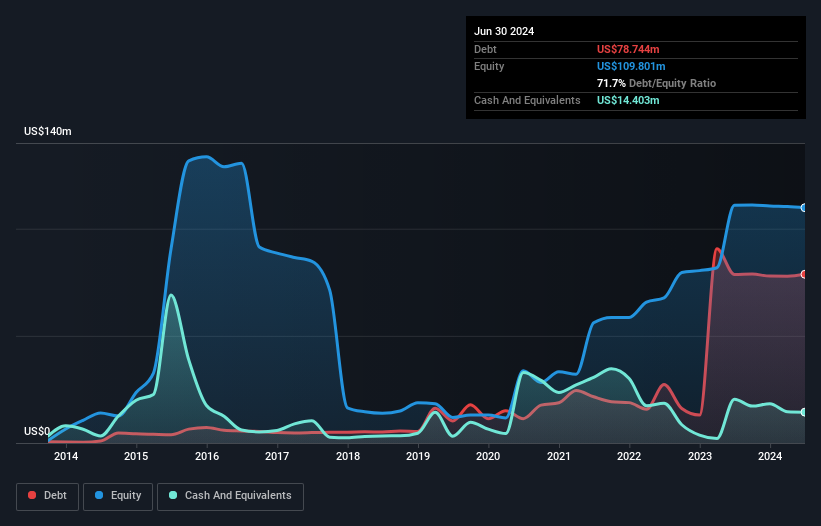Click the US$0 y-axis label
821x526 pixels.
click(x=37, y=431)
